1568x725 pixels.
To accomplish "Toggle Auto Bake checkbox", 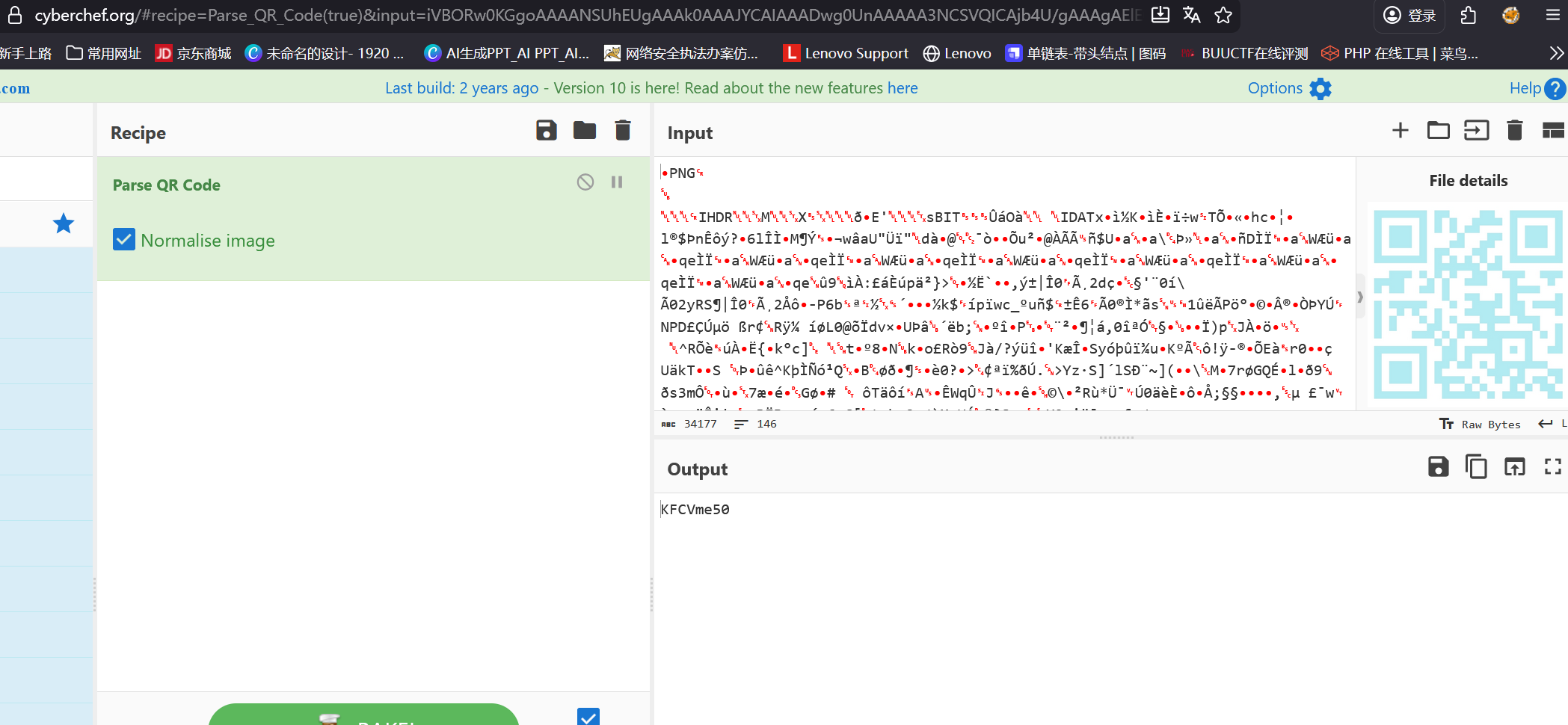I will [x=588, y=717].
